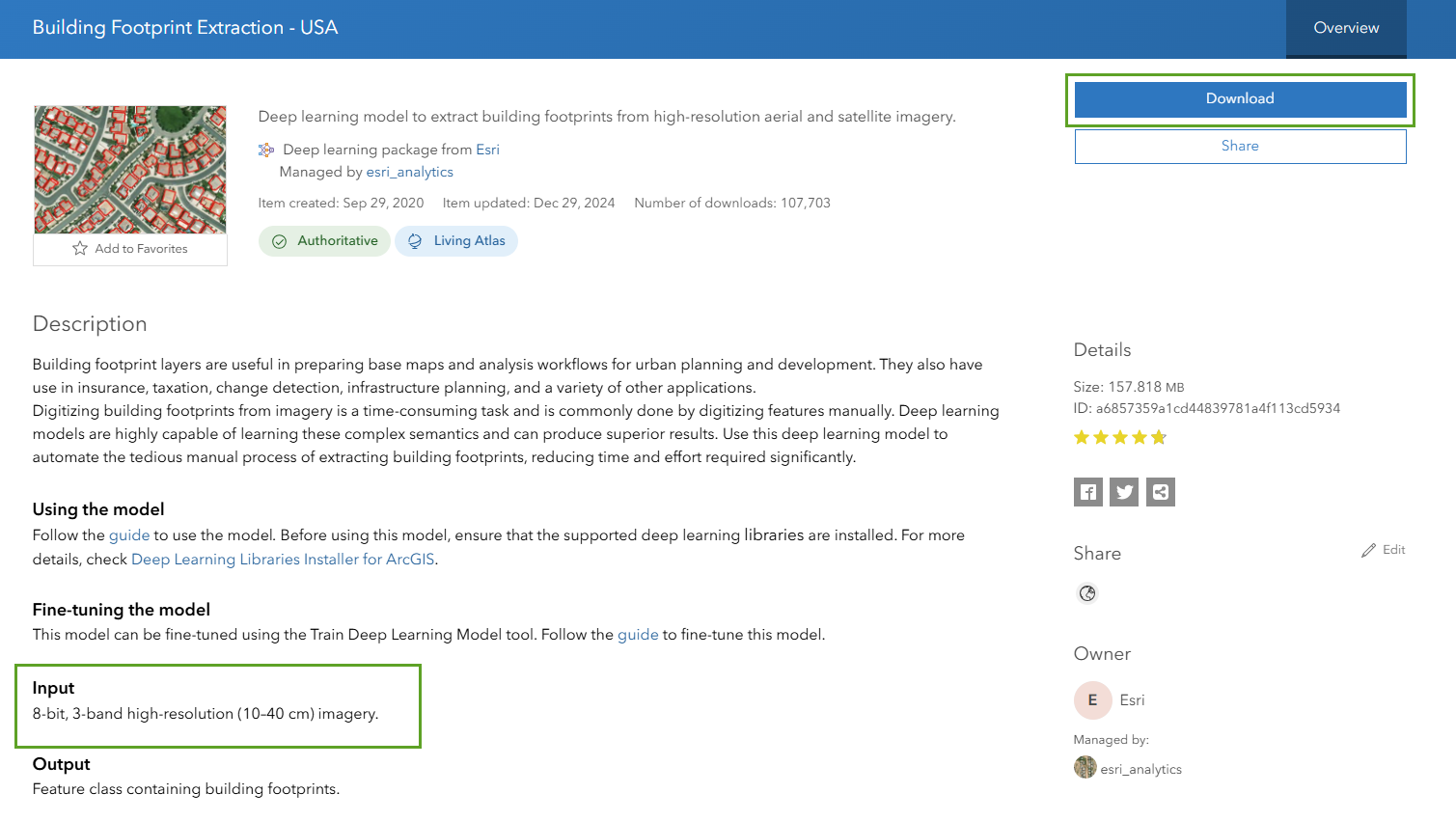Image resolution: width=1456 pixels, height=821 pixels.
Task: Click the esri_analytics avatar under Managed by
Action: pos(1085,768)
